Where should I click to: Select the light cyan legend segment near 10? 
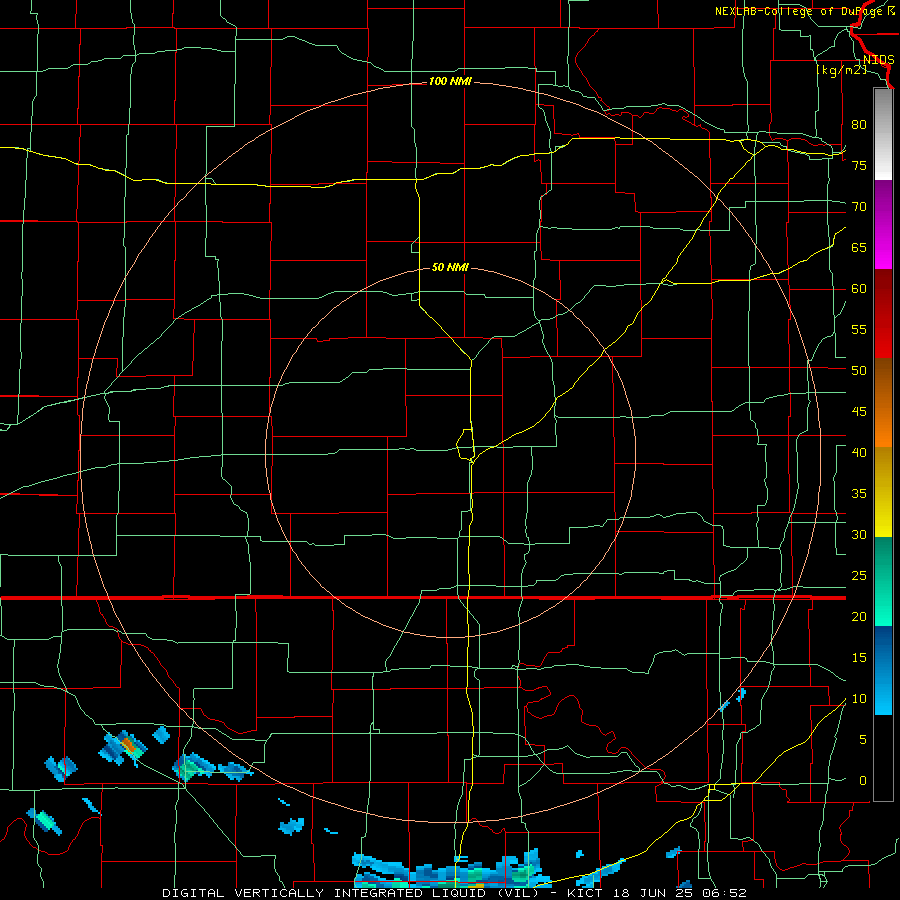(x=883, y=693)
